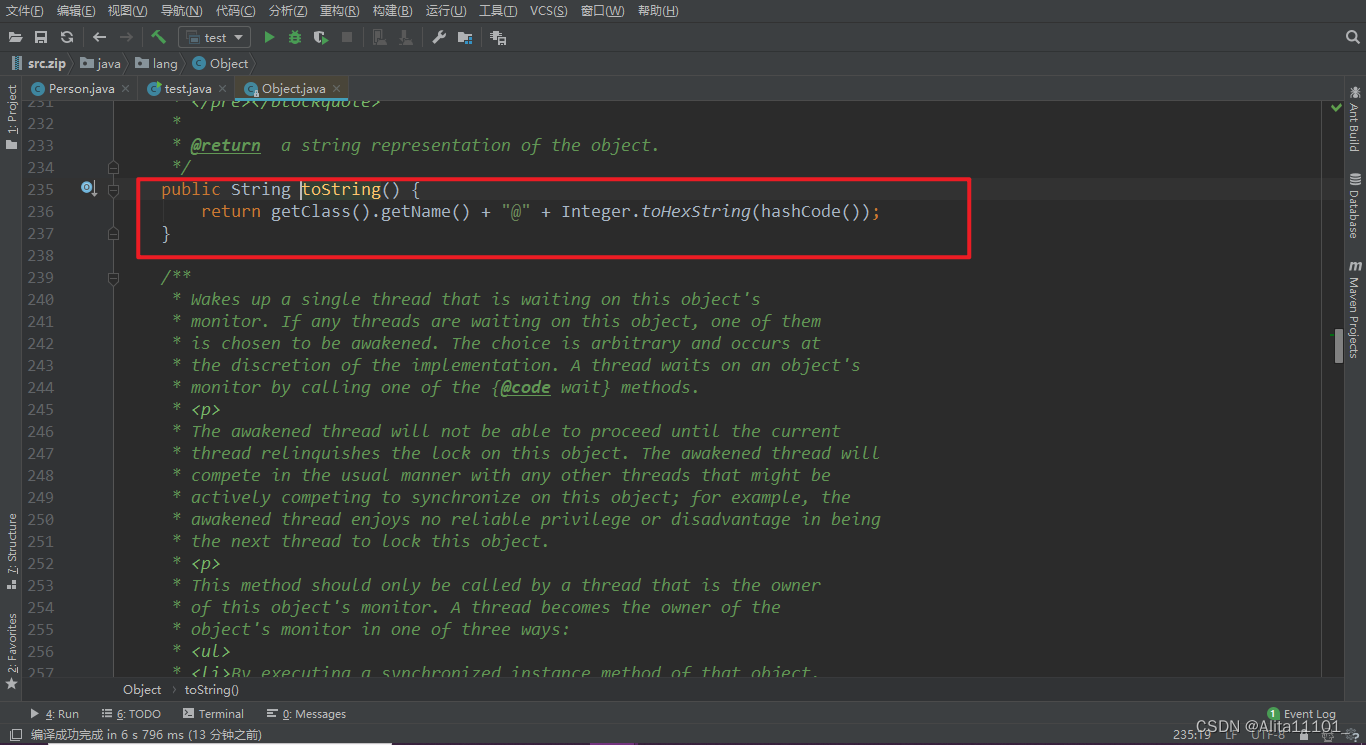The image size is (1366, 745).
Task: Open the Database side panel
Action: [1354, 206]
